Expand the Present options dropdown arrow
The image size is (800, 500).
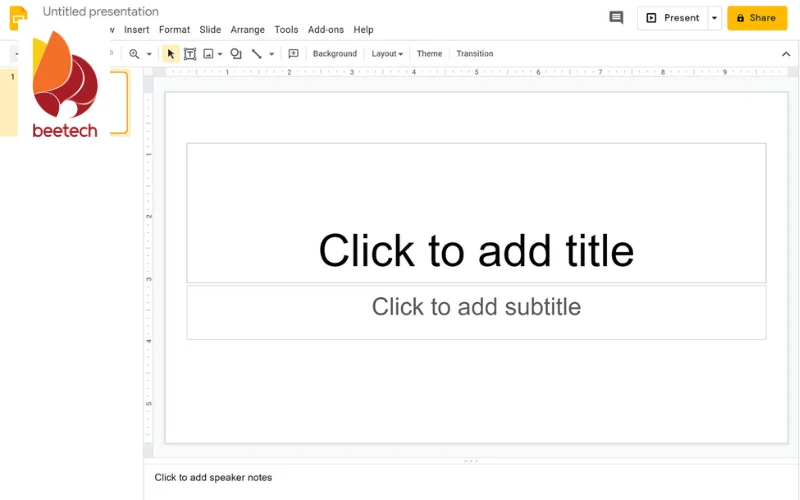(714, 18)
